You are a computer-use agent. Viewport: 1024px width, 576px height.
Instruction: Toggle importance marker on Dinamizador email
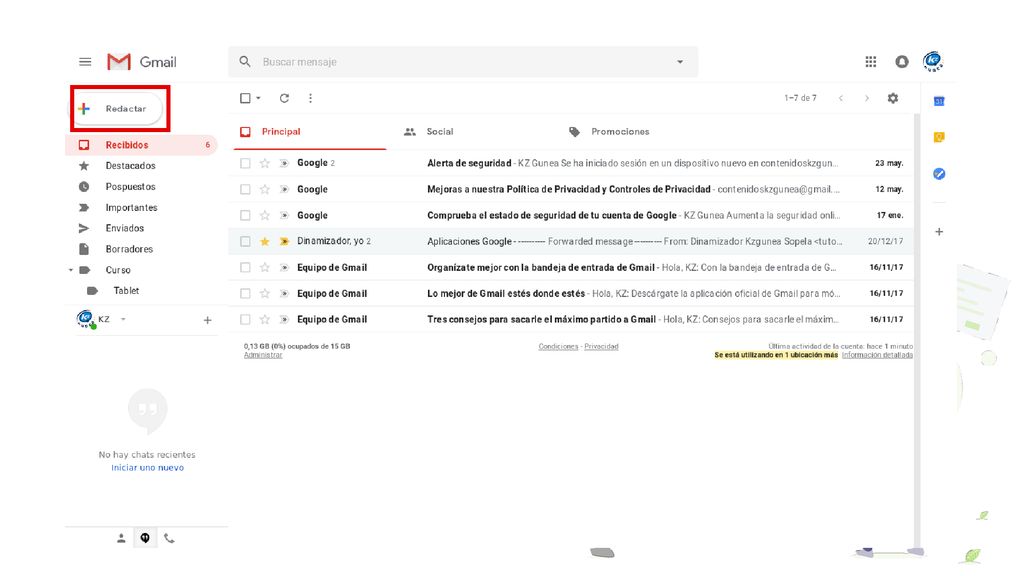point(284,242)
